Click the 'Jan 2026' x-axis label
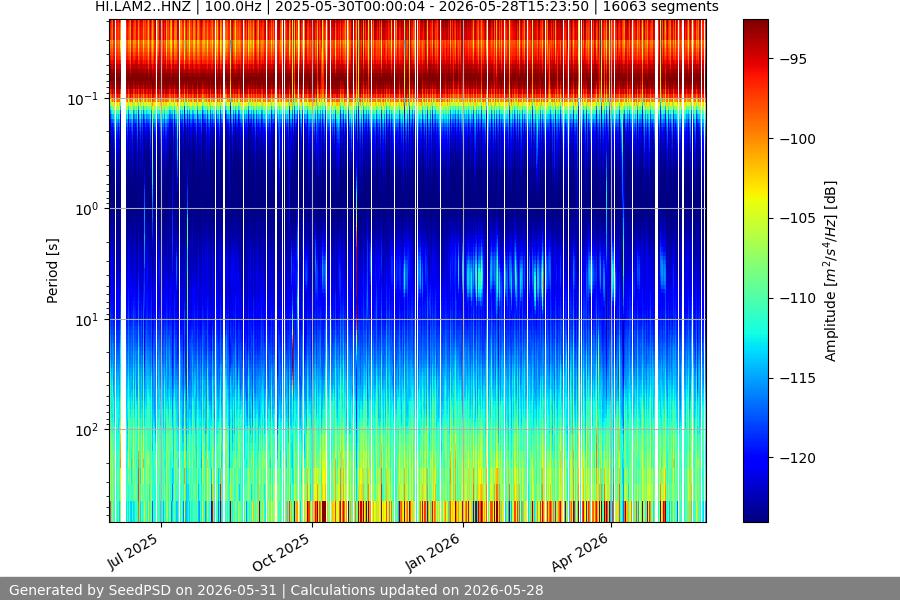 (433, 552)
